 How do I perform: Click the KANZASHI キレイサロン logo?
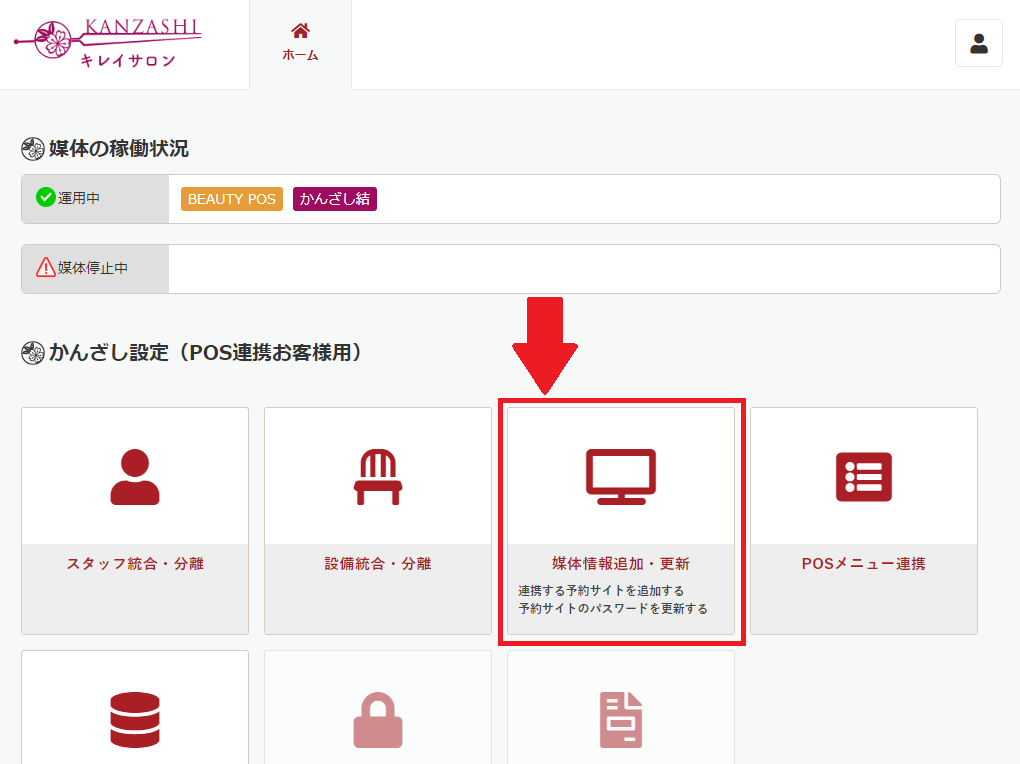click(108, 44)
